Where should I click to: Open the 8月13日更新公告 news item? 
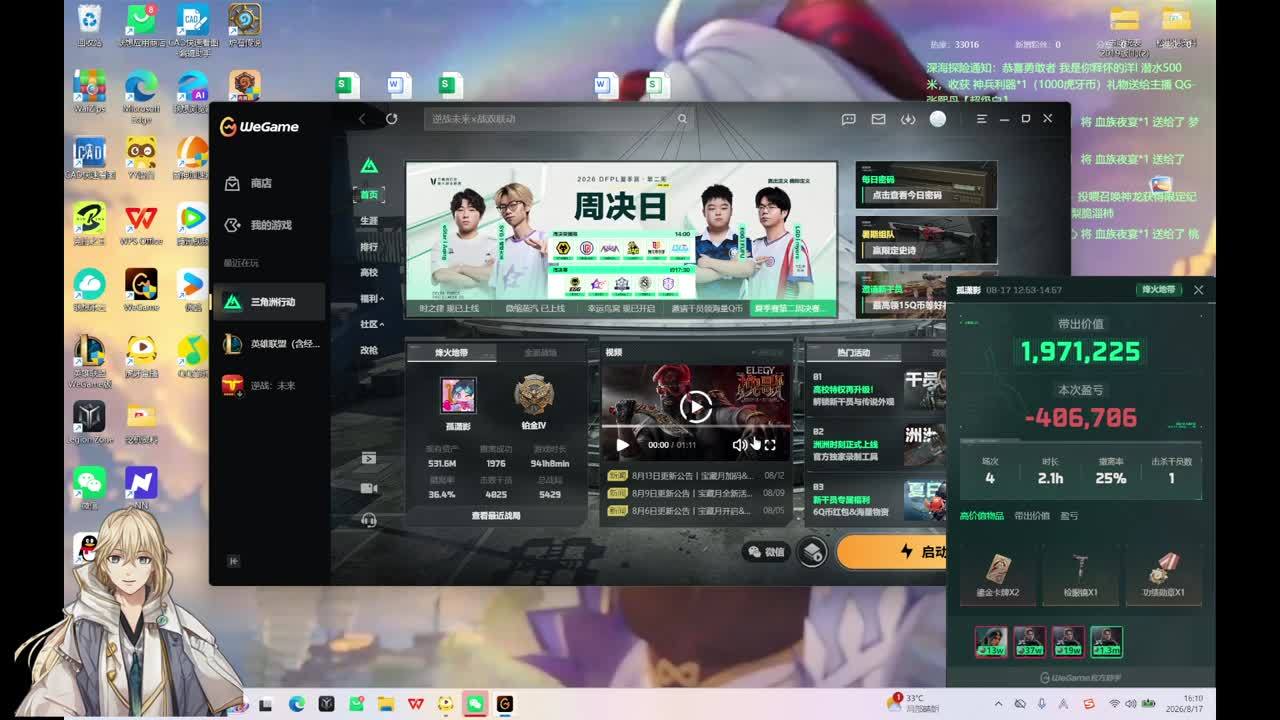(695, 476)
